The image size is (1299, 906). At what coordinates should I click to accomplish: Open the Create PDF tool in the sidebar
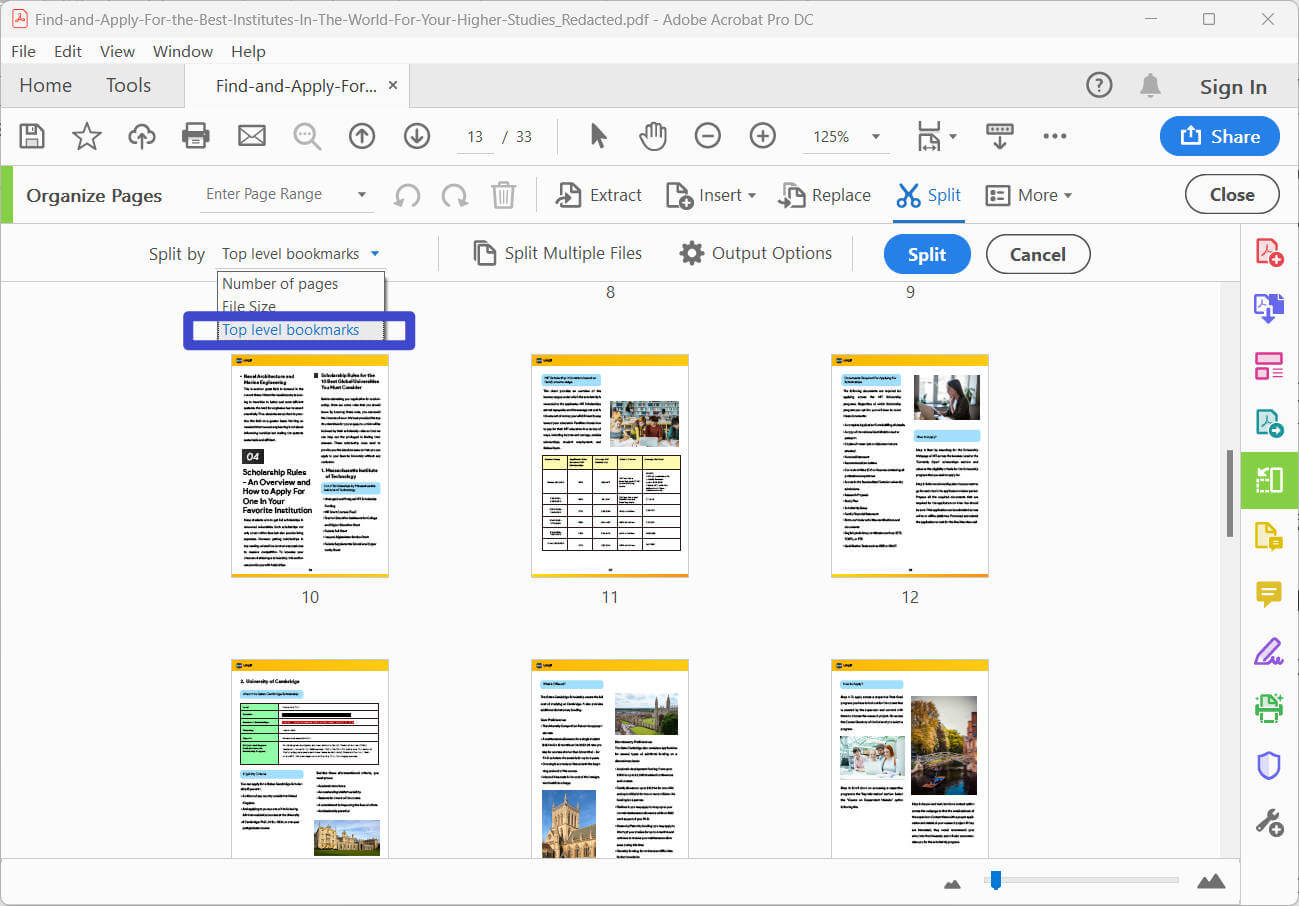[x=1269, y=252]
